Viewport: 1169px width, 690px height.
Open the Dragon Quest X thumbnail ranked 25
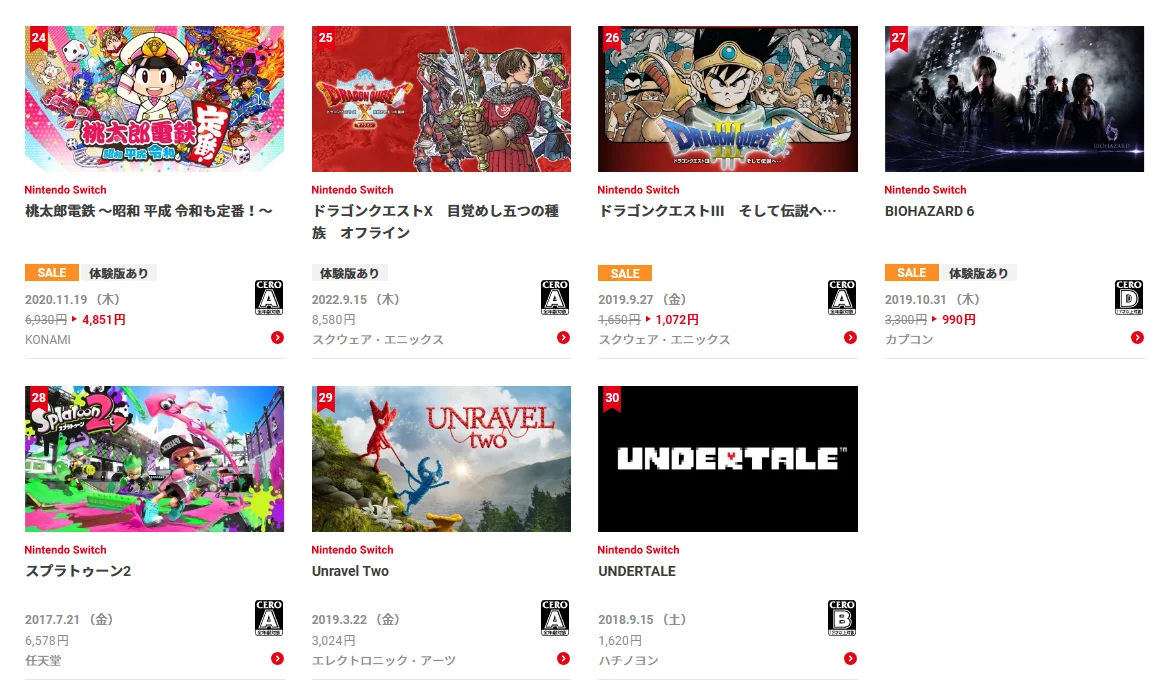[x=441, y=99]
